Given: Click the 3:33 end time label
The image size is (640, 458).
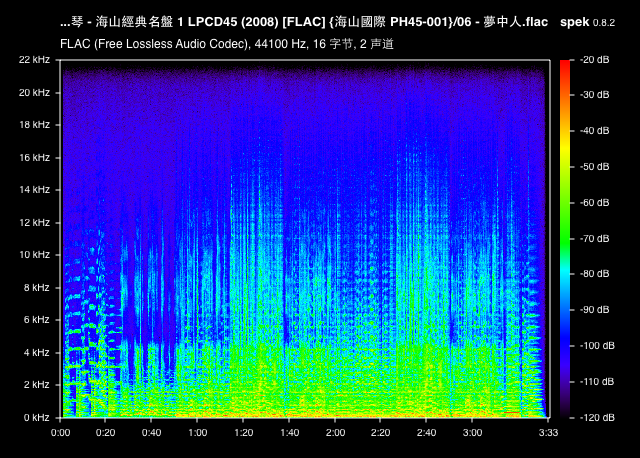Looking at the screenshot, I should coord(548,432).
